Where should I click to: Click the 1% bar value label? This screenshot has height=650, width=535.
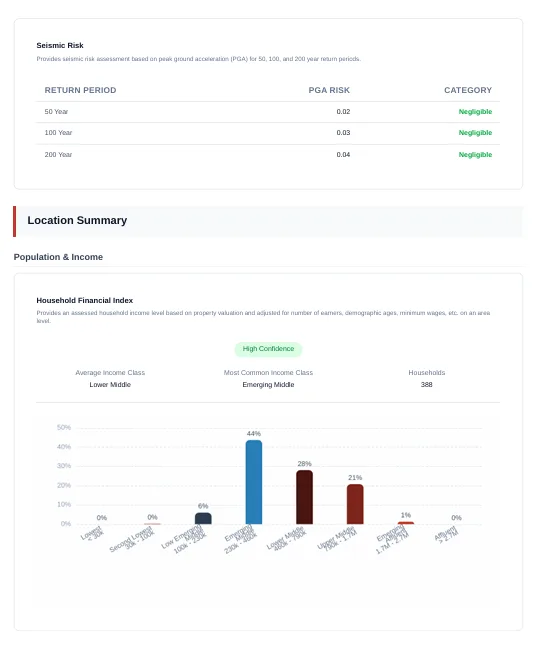(x=406, y=515)
